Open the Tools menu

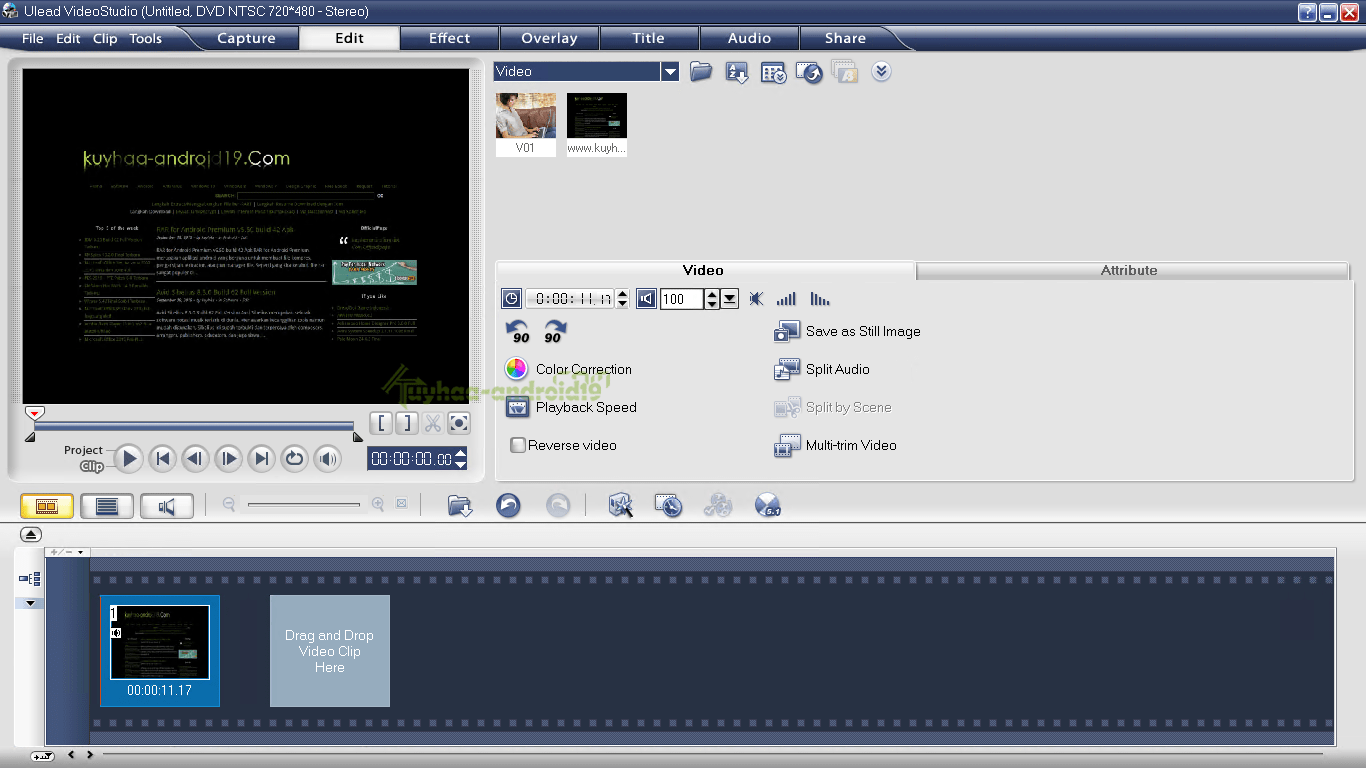pos(145,39)
